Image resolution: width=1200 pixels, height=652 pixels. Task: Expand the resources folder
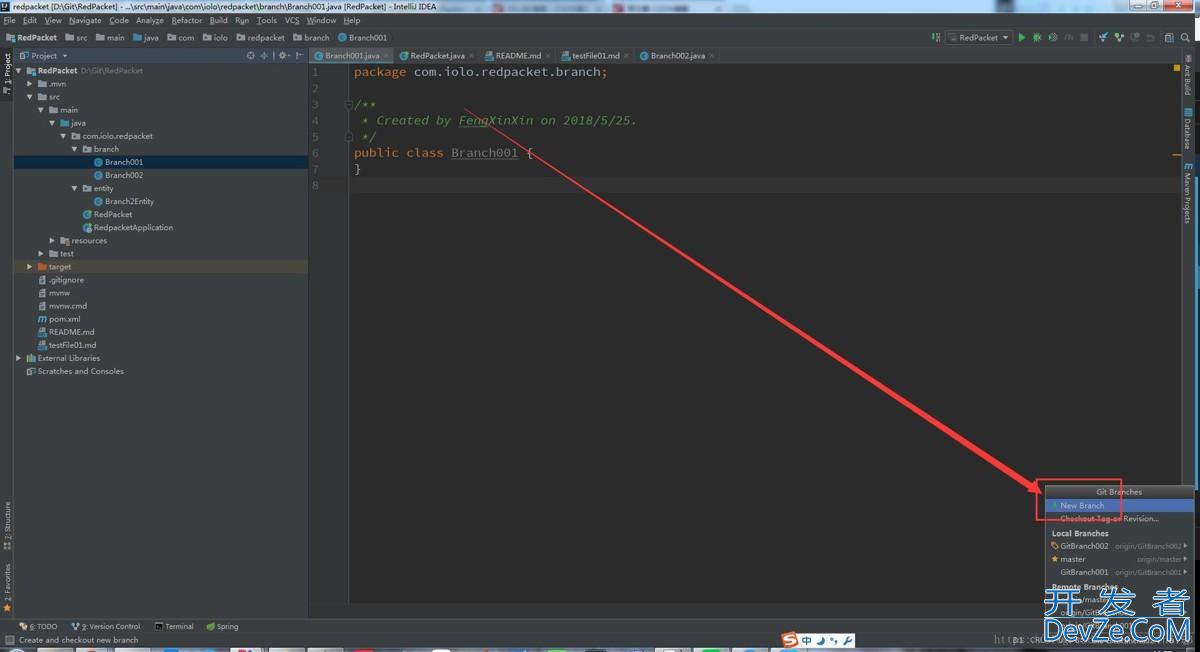(x=53, y=241)
